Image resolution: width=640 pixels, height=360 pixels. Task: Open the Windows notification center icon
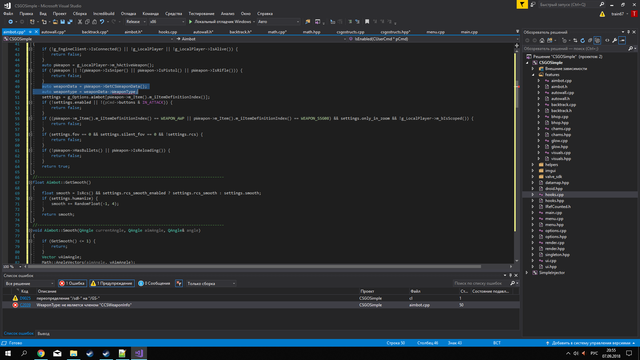tap(629, 353)
